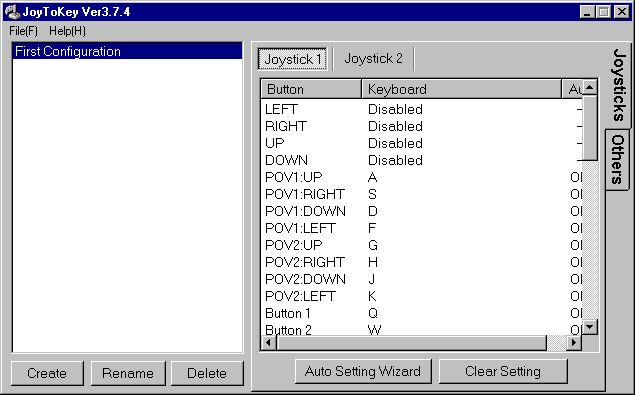Click key D mapped to POV1:DOWN
The height and width of the screenshot is (395, 635).
point(373,211)
